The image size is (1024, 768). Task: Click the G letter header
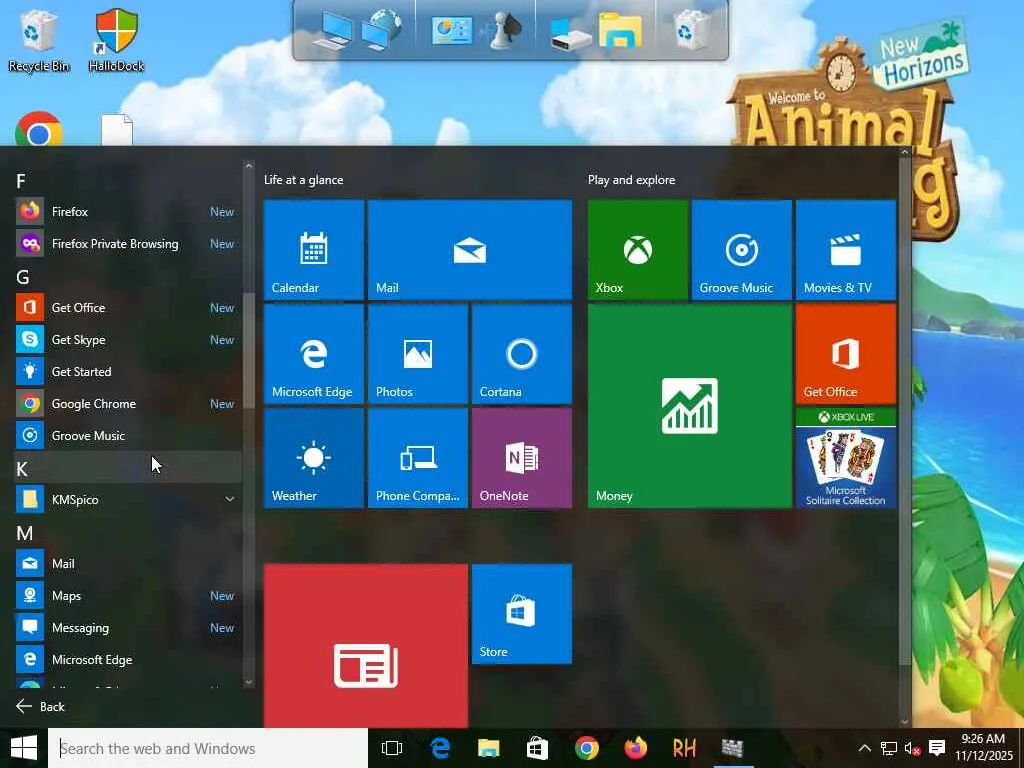tap(22, 277)
